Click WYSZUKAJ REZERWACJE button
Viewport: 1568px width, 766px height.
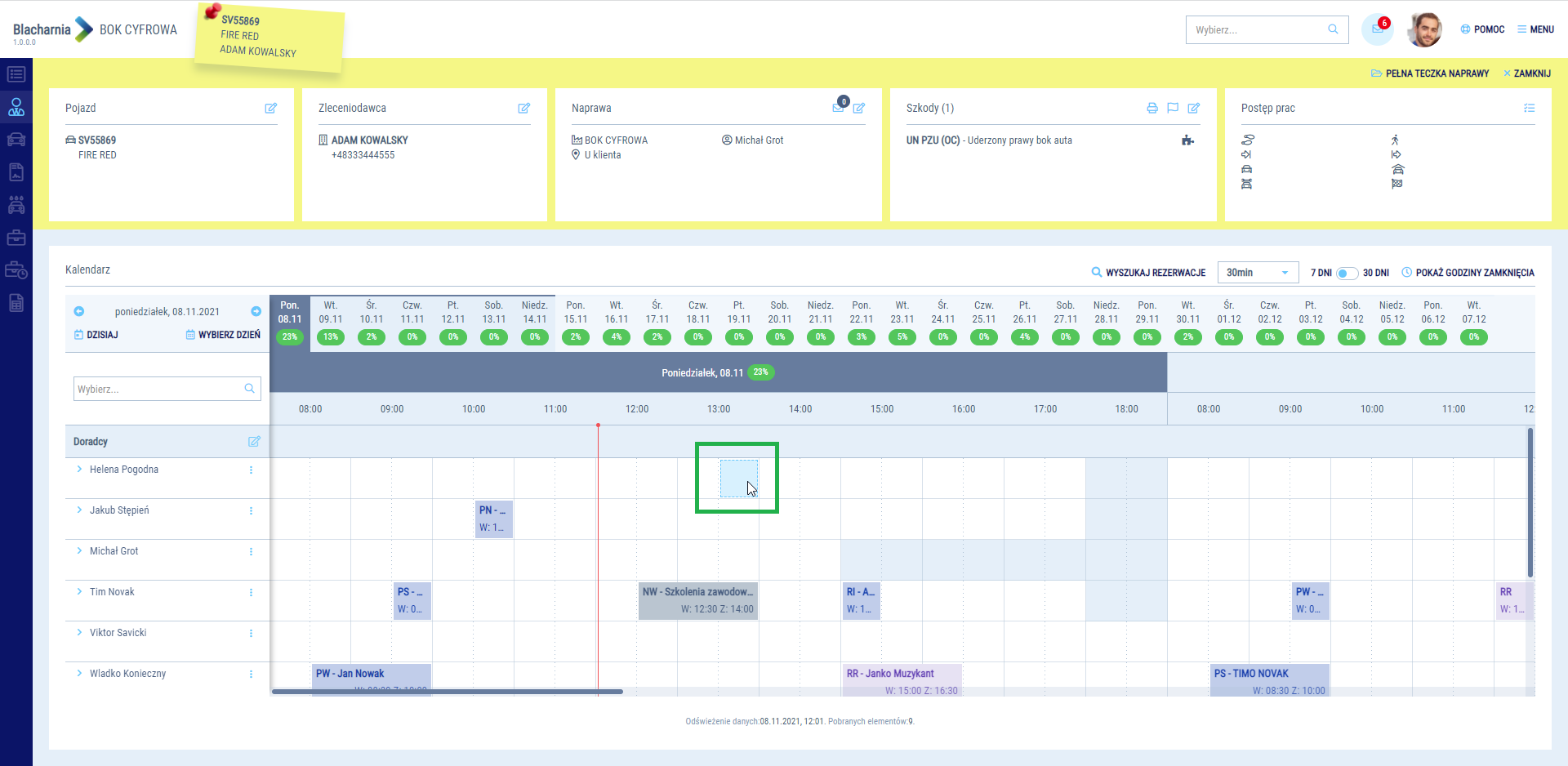(x=1148, y=273)
